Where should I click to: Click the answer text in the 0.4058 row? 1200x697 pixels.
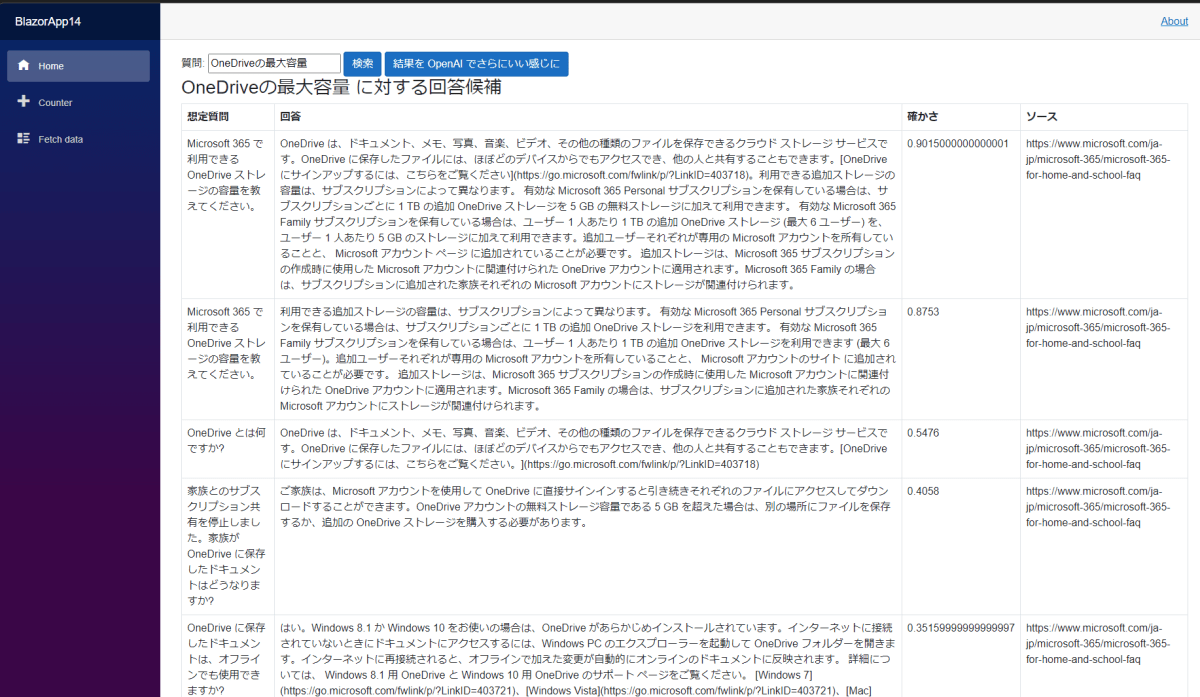(585, 507)
